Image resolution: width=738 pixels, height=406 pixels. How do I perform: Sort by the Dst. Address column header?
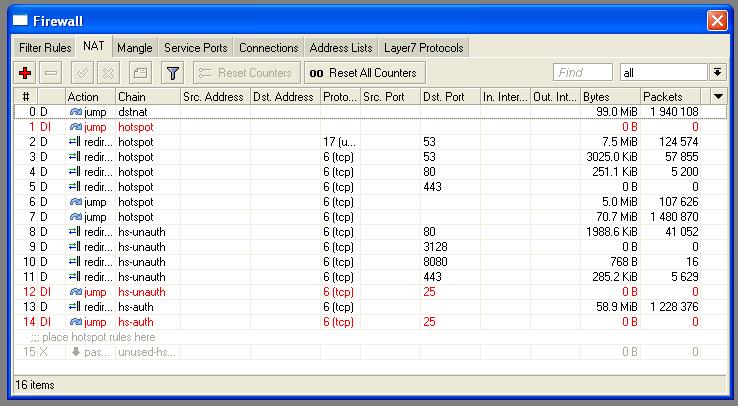285,96
